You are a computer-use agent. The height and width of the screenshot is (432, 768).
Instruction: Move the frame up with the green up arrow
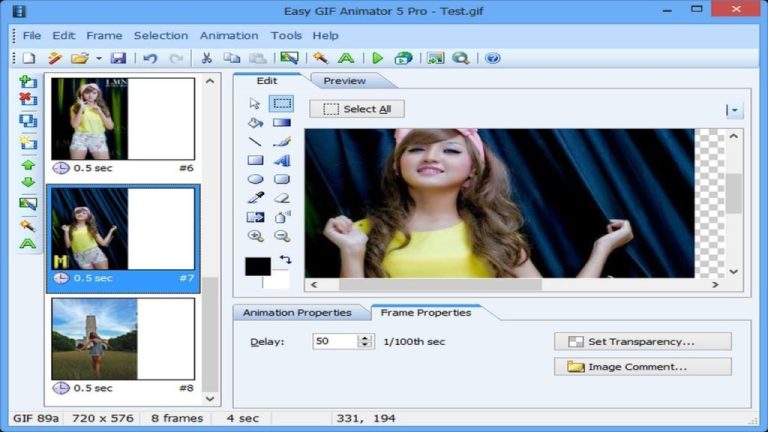click(x=28, y=165)
